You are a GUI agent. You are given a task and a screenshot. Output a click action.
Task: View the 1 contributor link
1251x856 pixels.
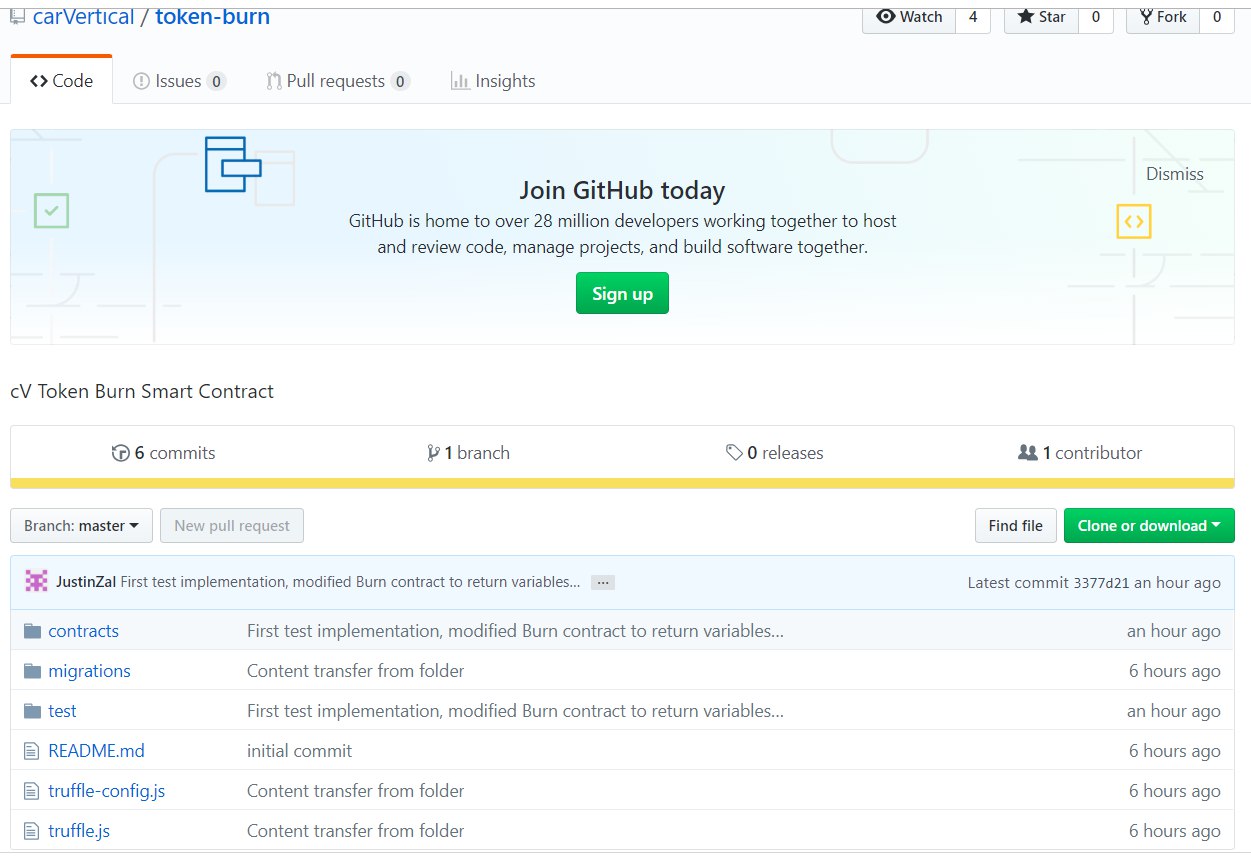[1080, 453]
